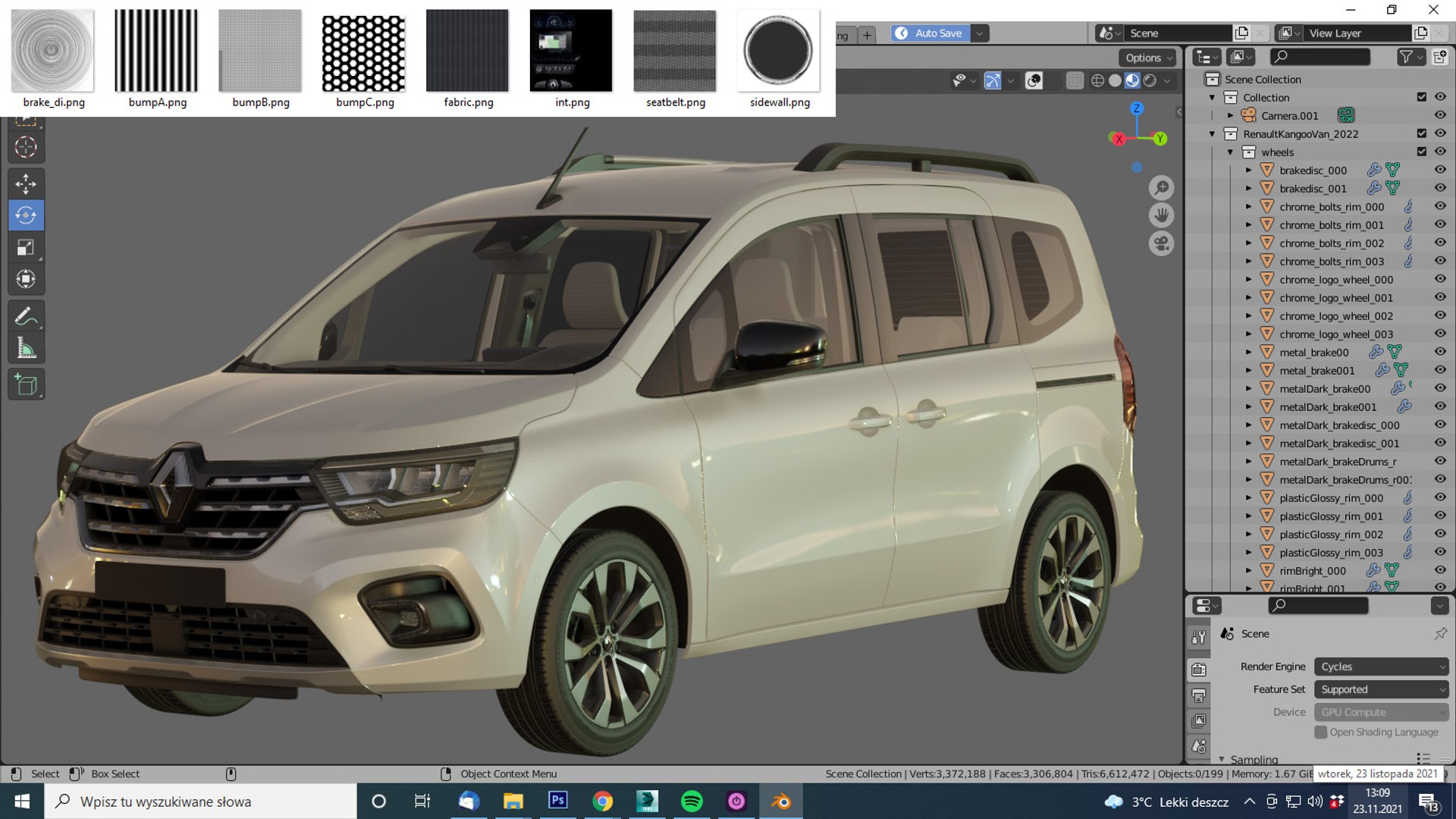
Task: Hide brakedisc_000 object
Action: coord(1440,170)
